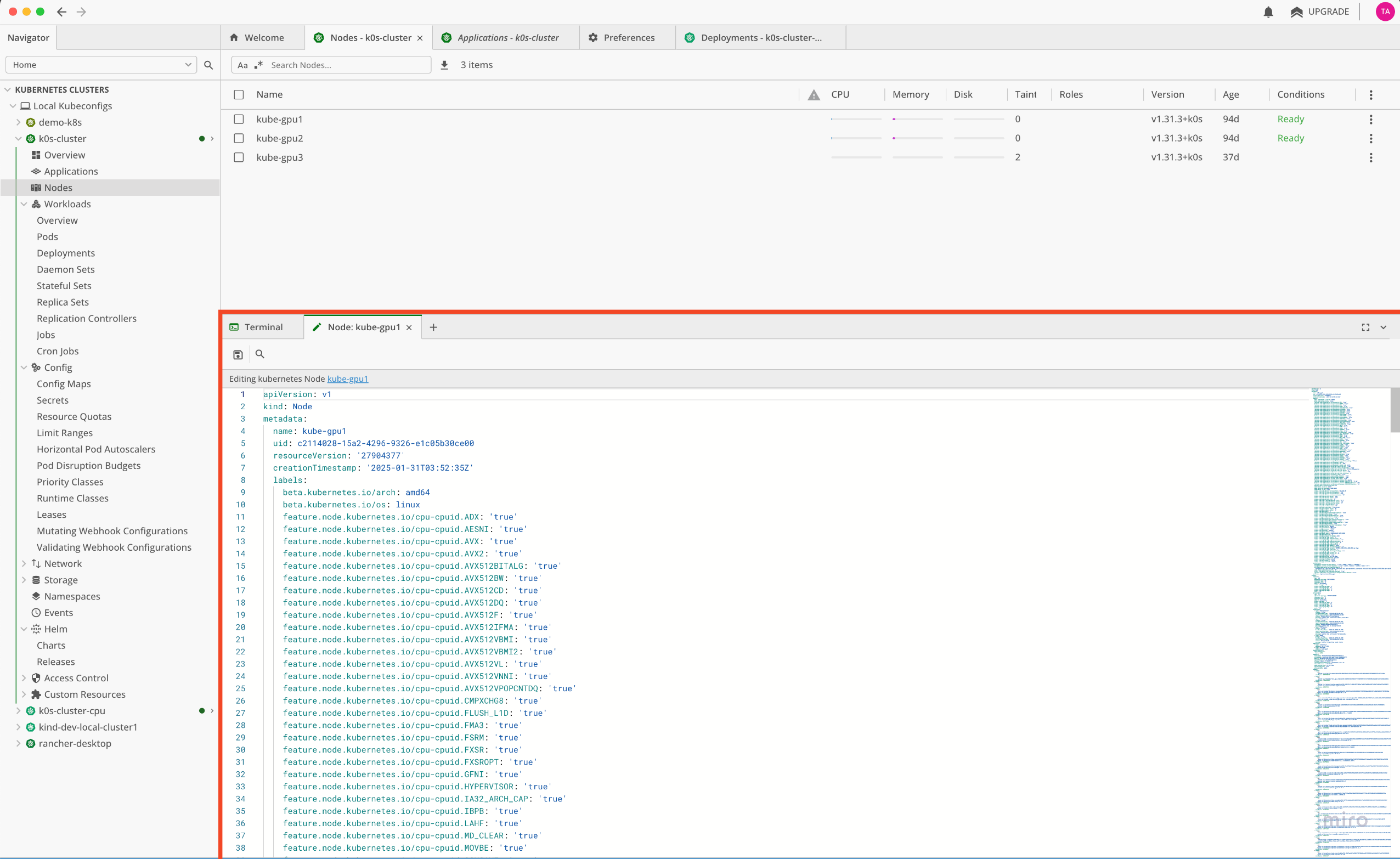
Task: Switch to the Welcome tab
Action: click(262, 38)
